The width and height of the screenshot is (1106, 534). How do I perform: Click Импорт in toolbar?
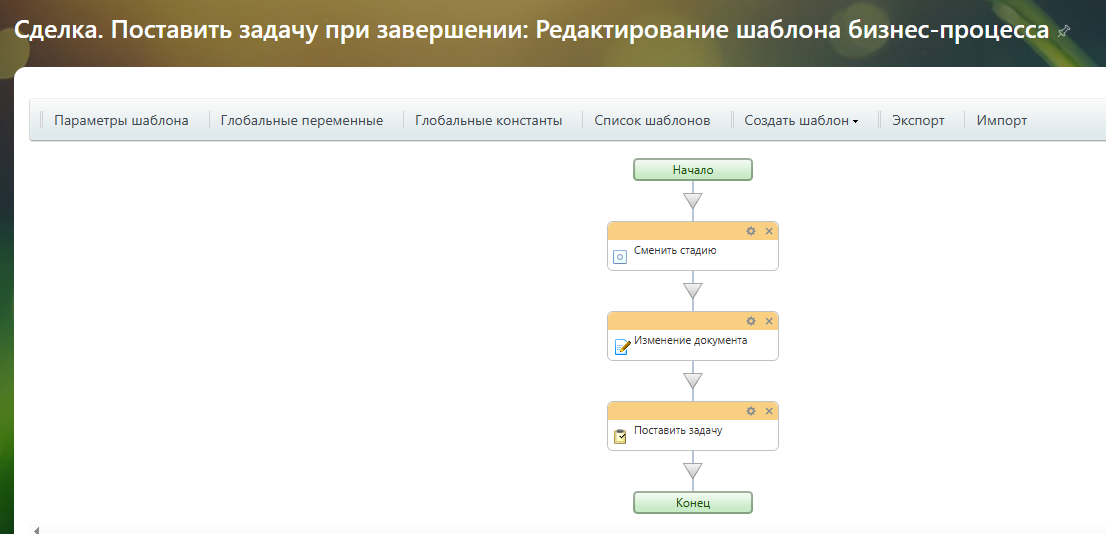pos(1002,121)
